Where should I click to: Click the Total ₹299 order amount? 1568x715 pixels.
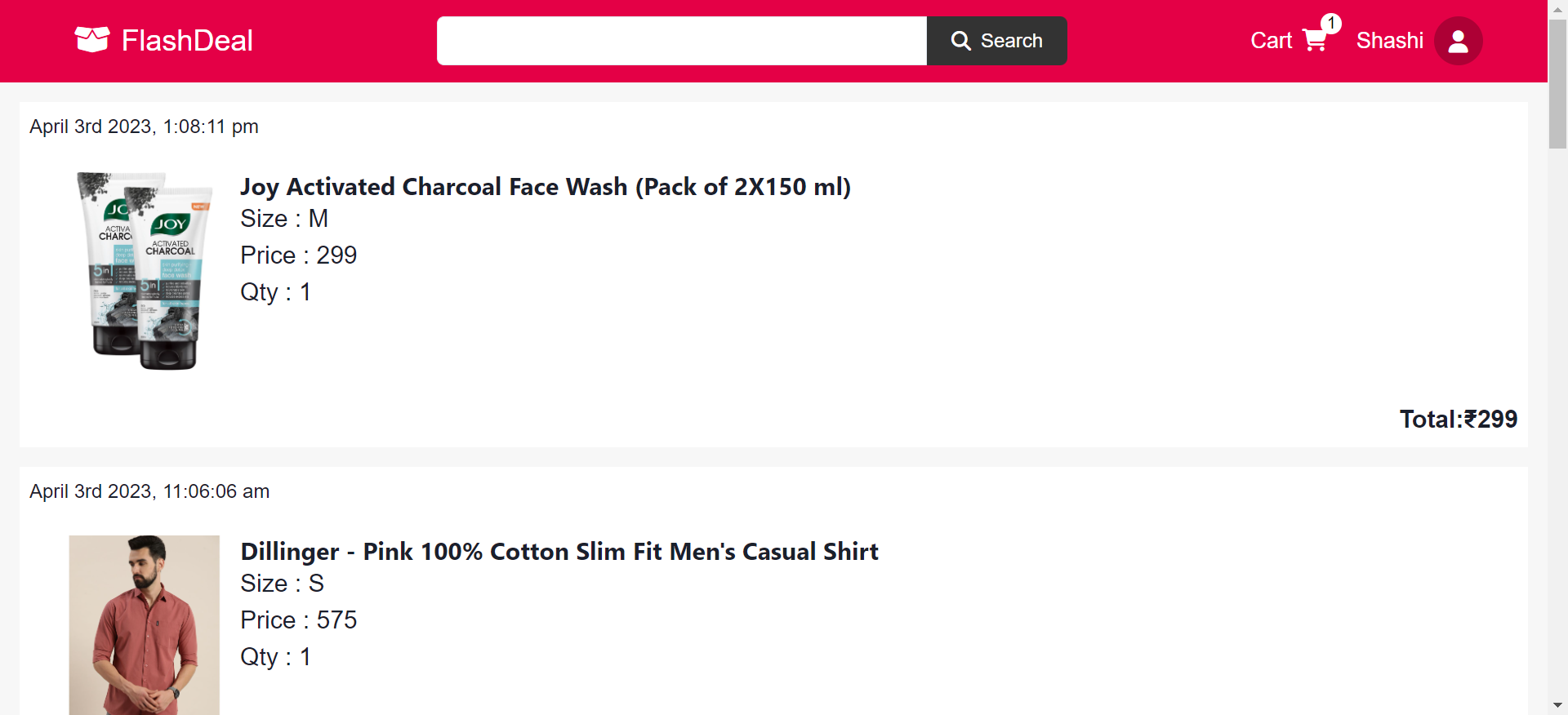(1458, 419)
